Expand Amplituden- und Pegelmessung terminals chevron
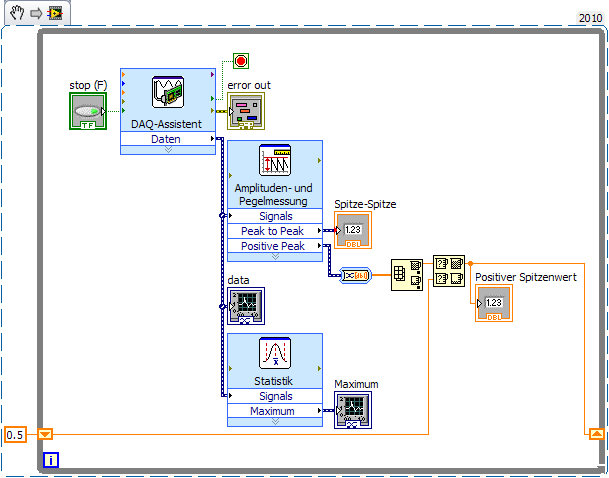Screen dimensions: 609x478 tap(275, 257)
